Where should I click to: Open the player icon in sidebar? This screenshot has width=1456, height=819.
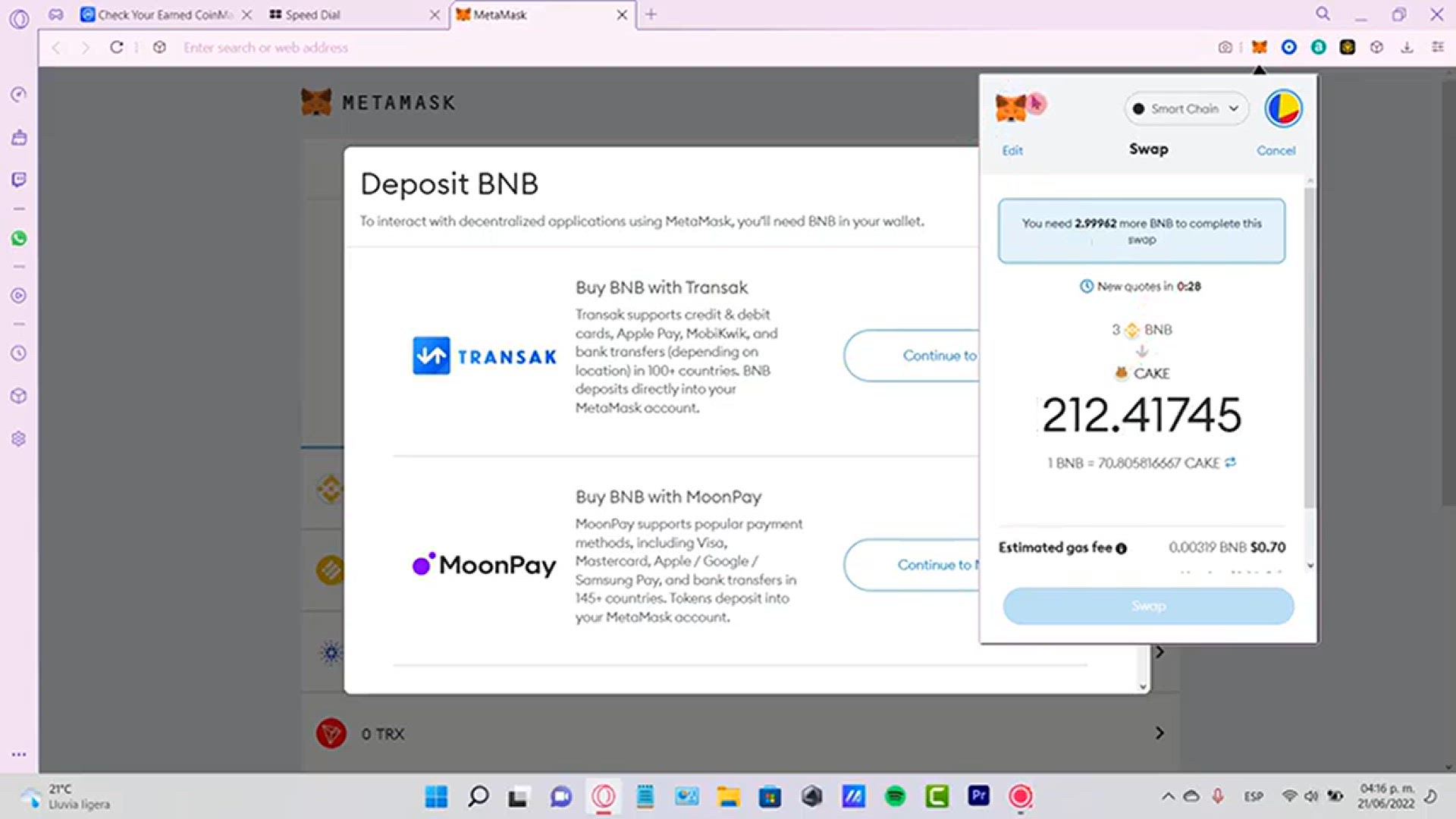[19, 296]
